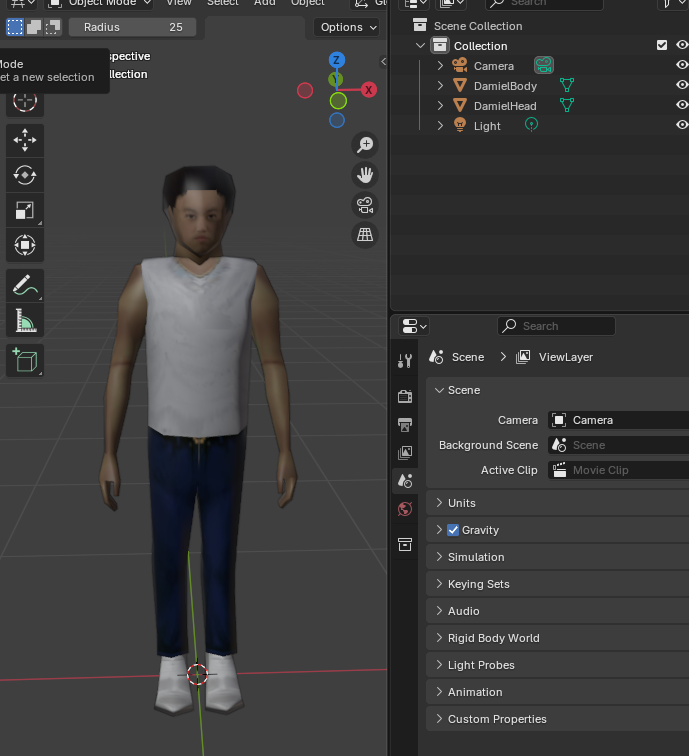This screenshot has width=689, height=756.
Task: Open the Output properties tab
Action: coord(405,425)
